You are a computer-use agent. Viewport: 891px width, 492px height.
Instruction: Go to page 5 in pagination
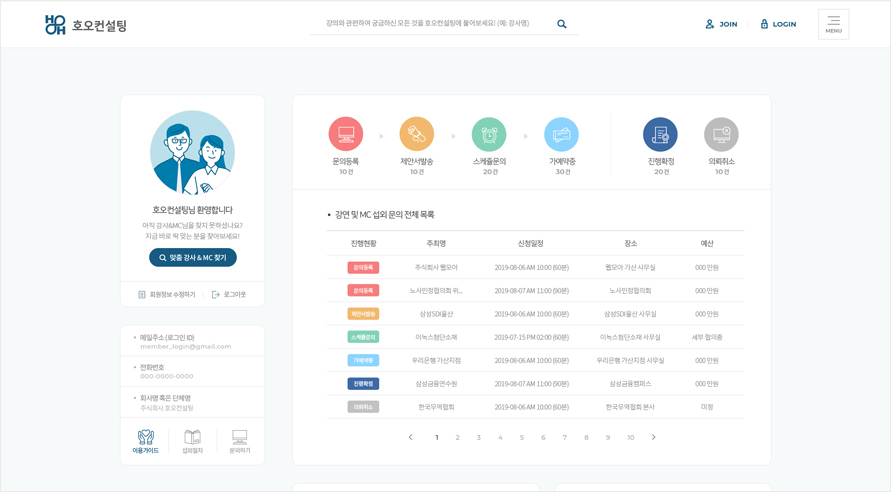[522, 437]
